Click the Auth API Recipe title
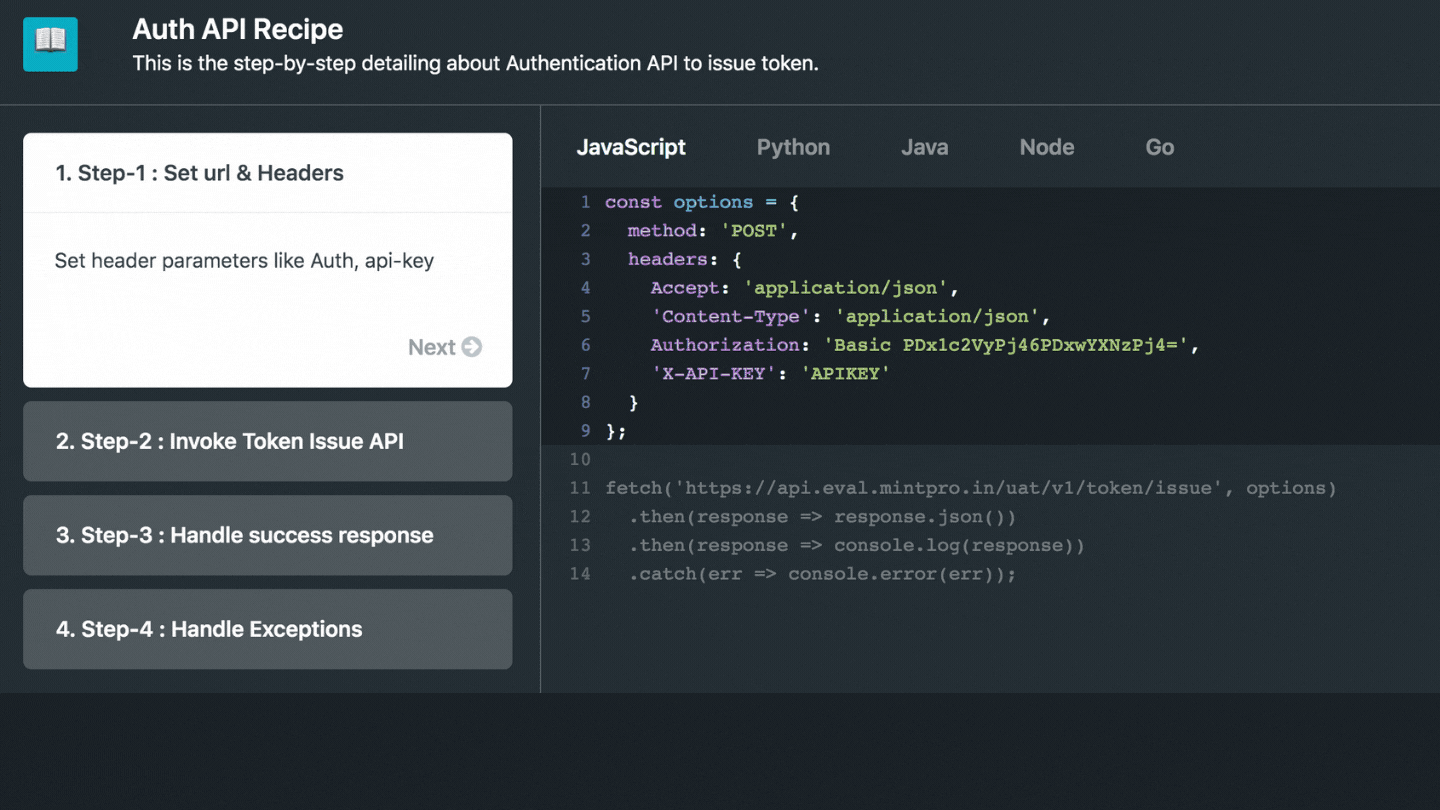The height and width of the screenshot is (810, 1440). pyautogui.click(x=238, y=29)
